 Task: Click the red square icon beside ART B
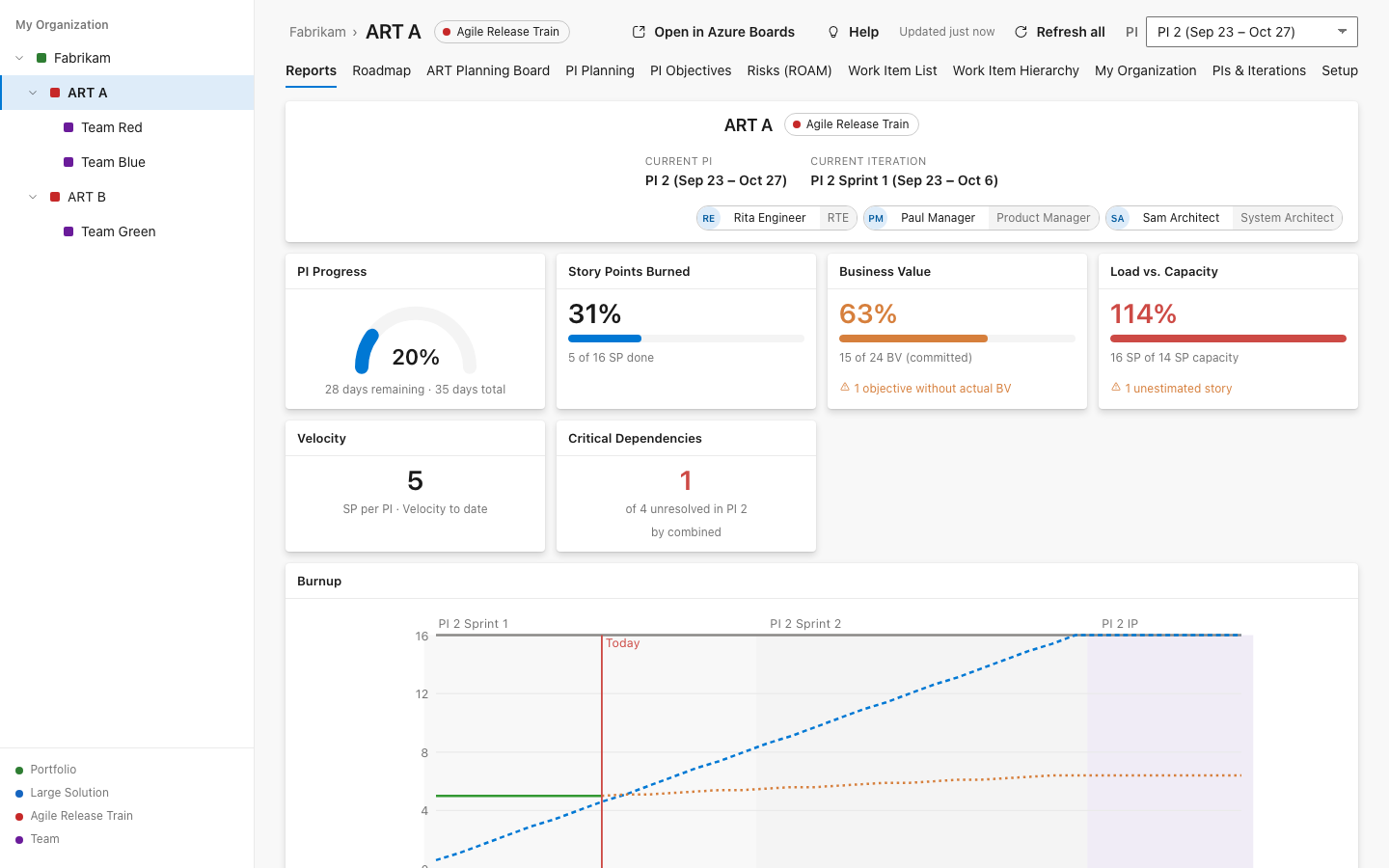55,197
